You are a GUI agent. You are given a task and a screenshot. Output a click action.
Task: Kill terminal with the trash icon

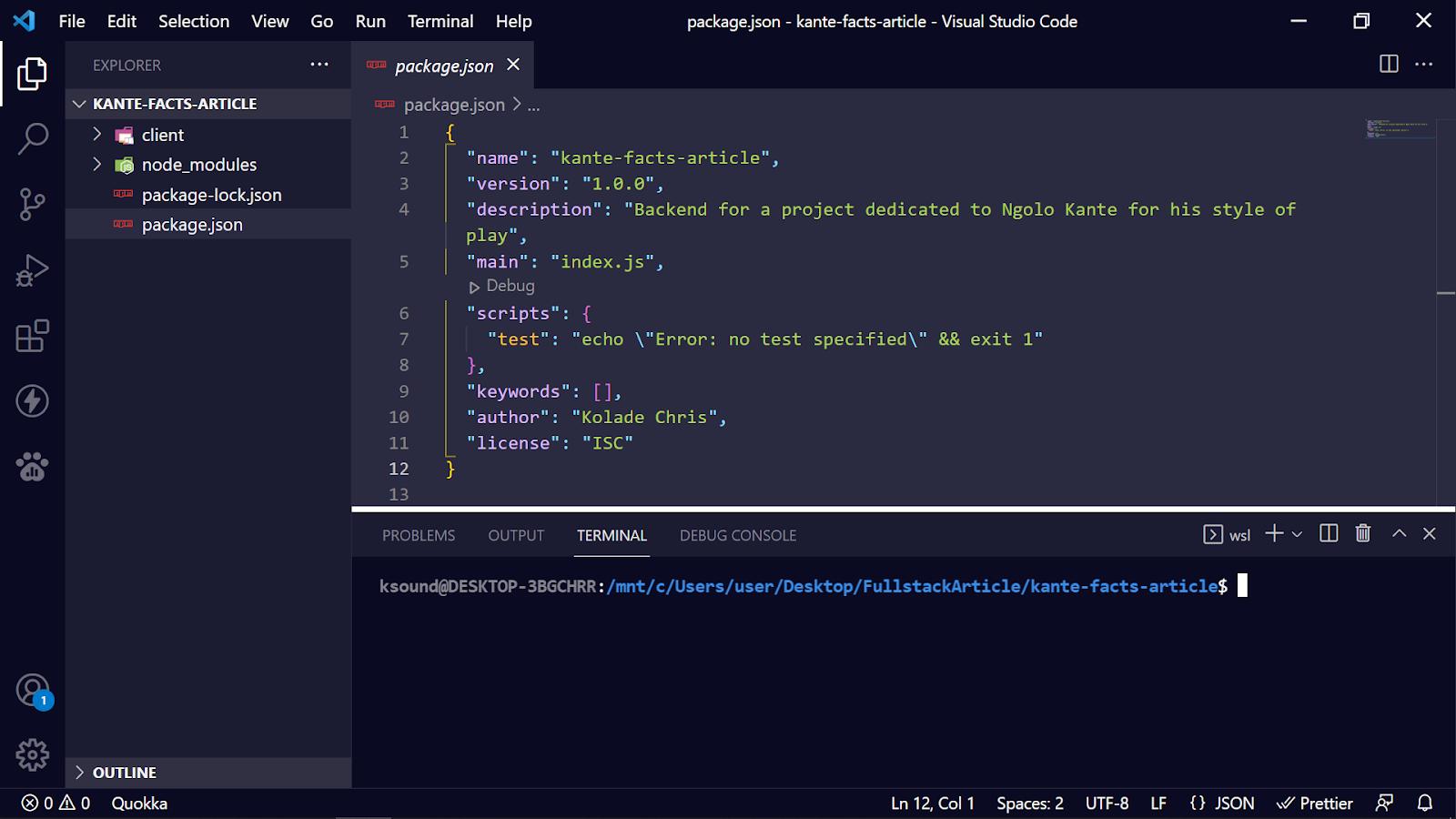pyautogui.click(x=1362, y=534)
